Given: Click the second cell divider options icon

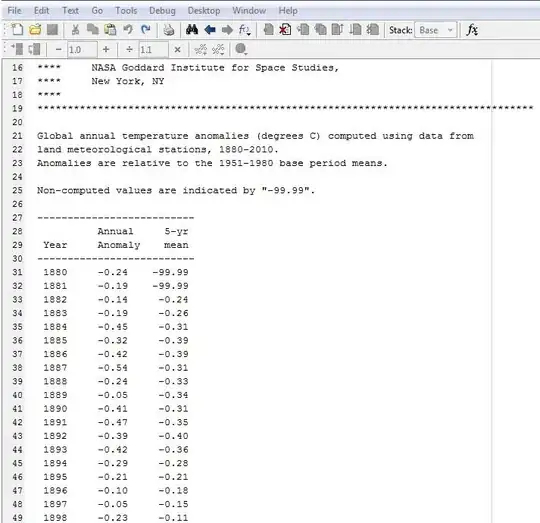Looking at the screenshot, I should point(218,50).
